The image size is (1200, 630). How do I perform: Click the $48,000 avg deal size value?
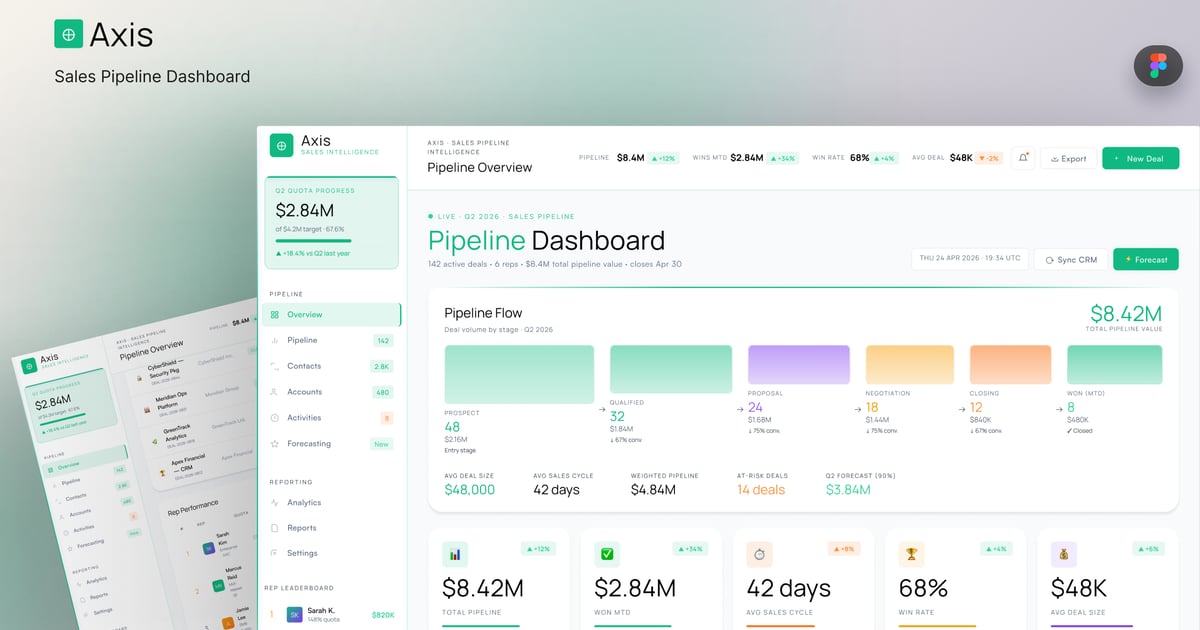coord(470,490)
